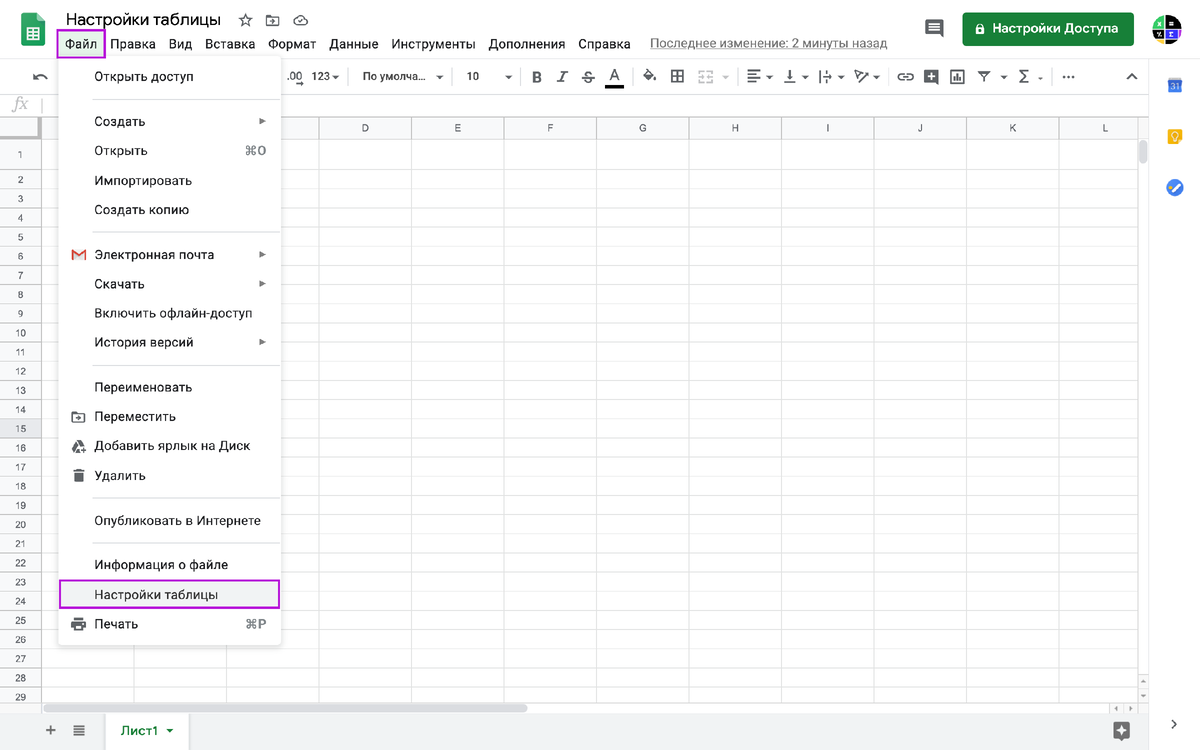Image resolution: width=1200 pixels, height=750 pixels.
Task: Expand the Создать submenu
Action: click(170, 121)
